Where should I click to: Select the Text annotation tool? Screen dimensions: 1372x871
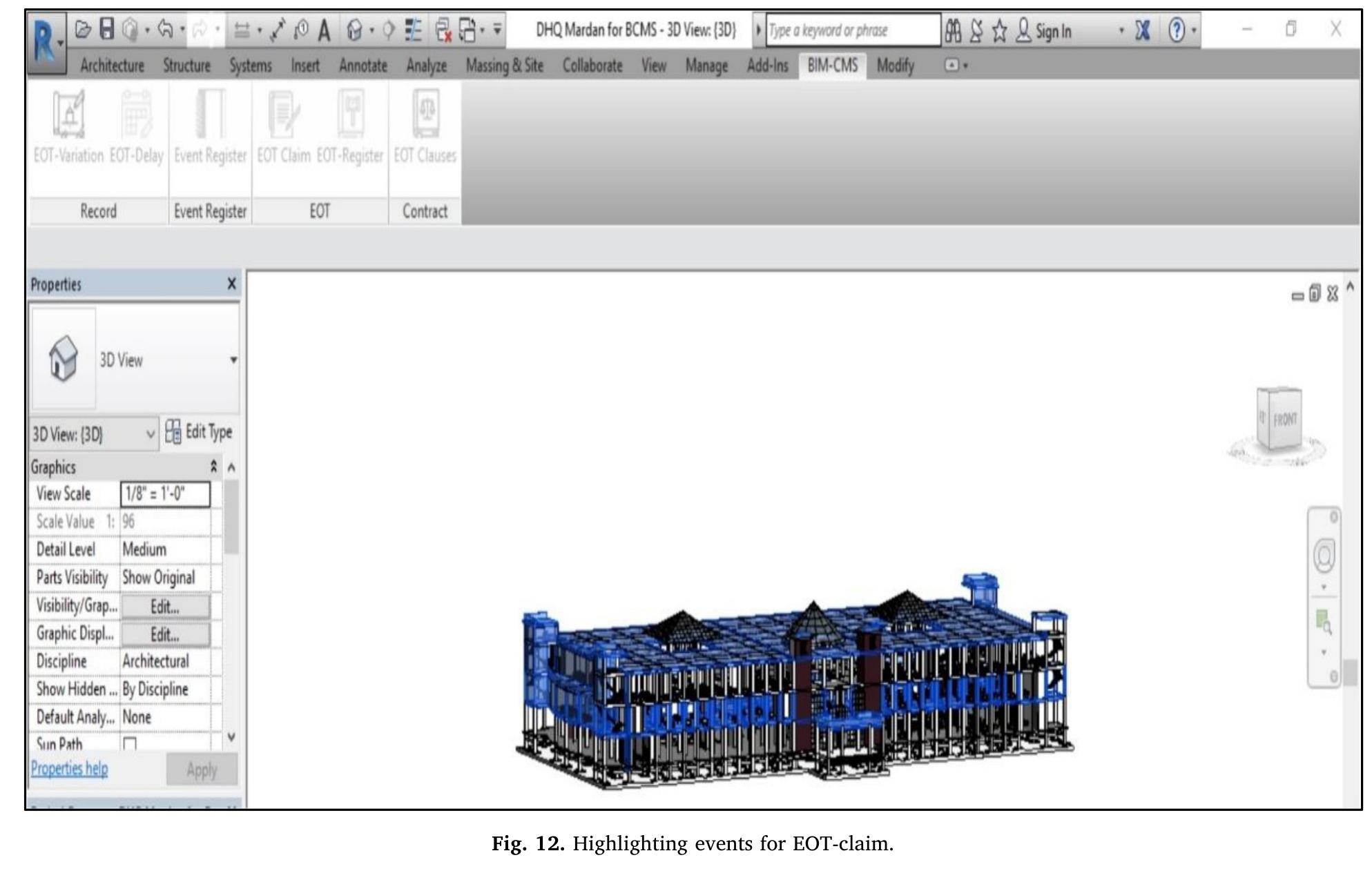tap(325, 29)
